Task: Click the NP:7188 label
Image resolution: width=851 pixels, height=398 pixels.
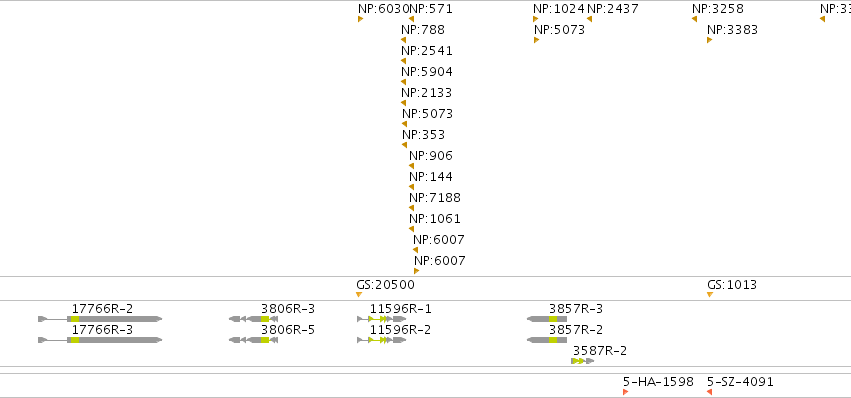Action: tap(435, 198)
